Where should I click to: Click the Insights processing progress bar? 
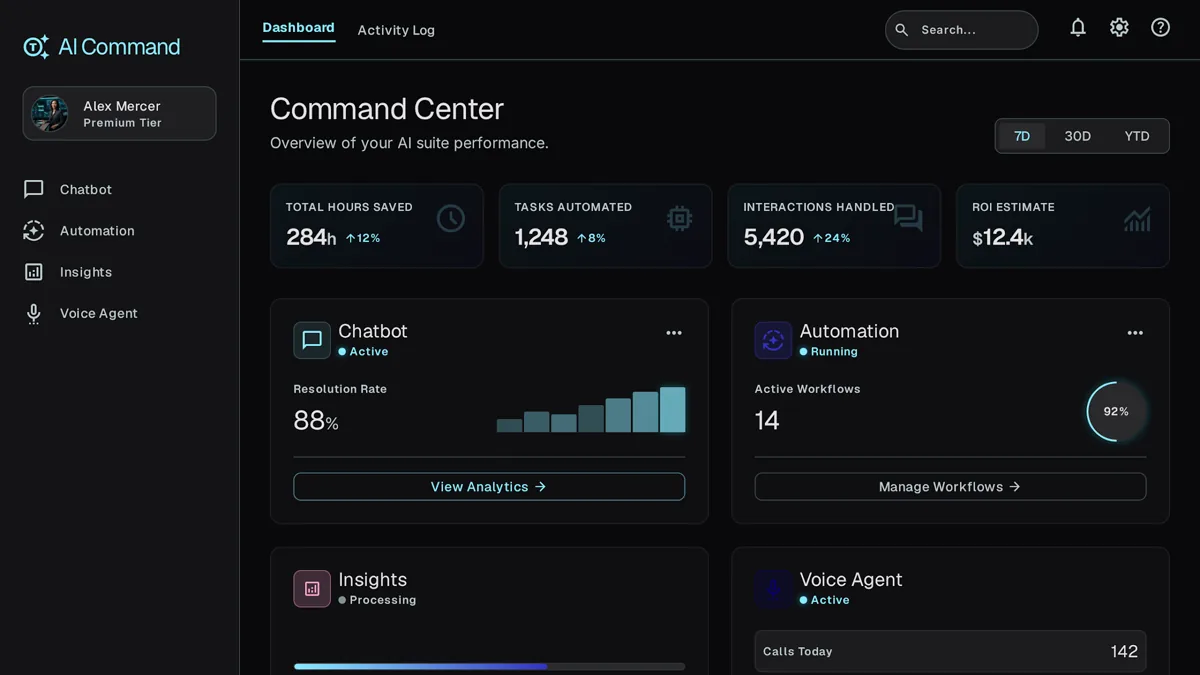click(x=489, y=666)
